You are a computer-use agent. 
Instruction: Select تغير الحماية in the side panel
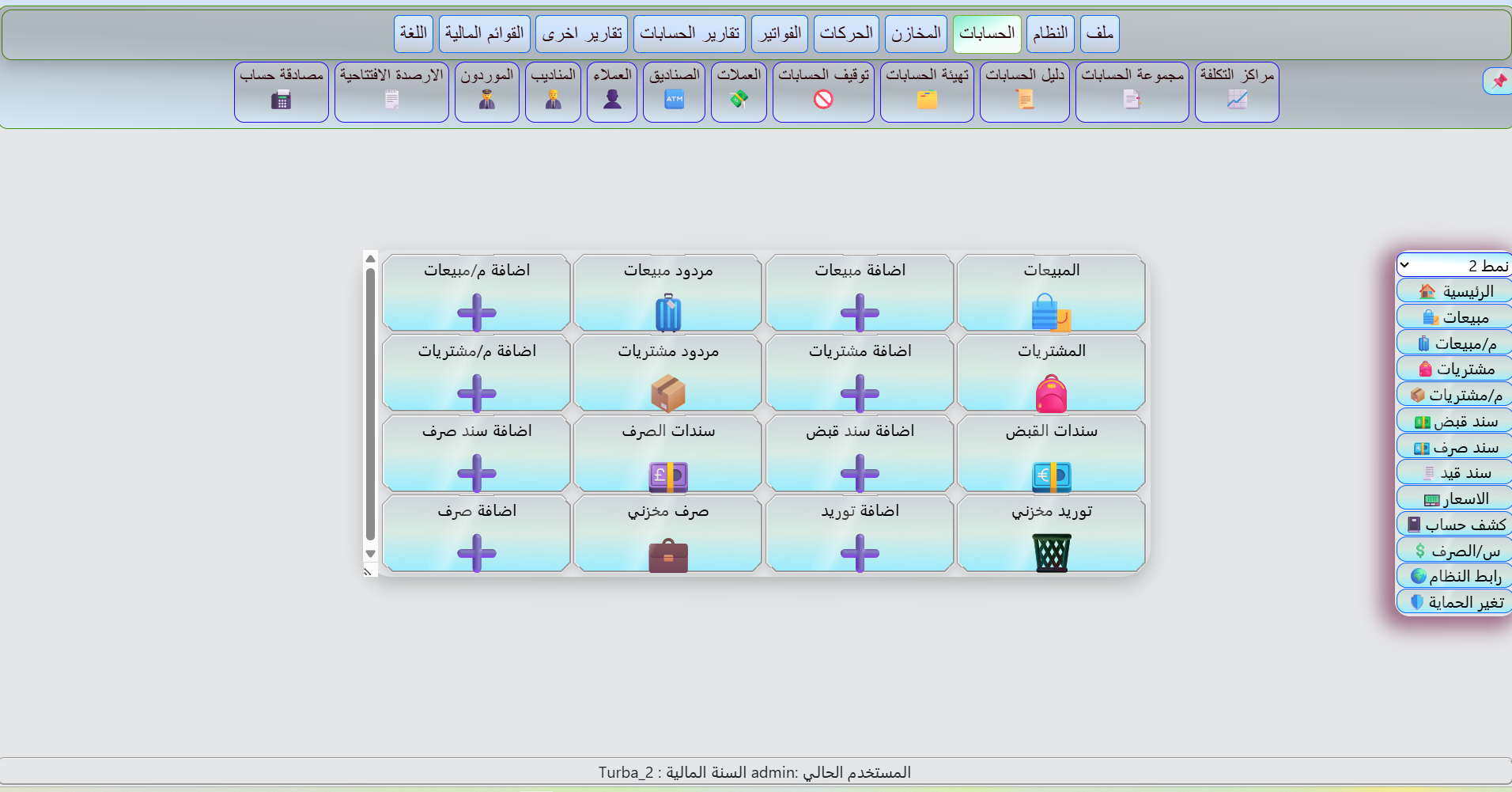click(x=1454, y=602)
